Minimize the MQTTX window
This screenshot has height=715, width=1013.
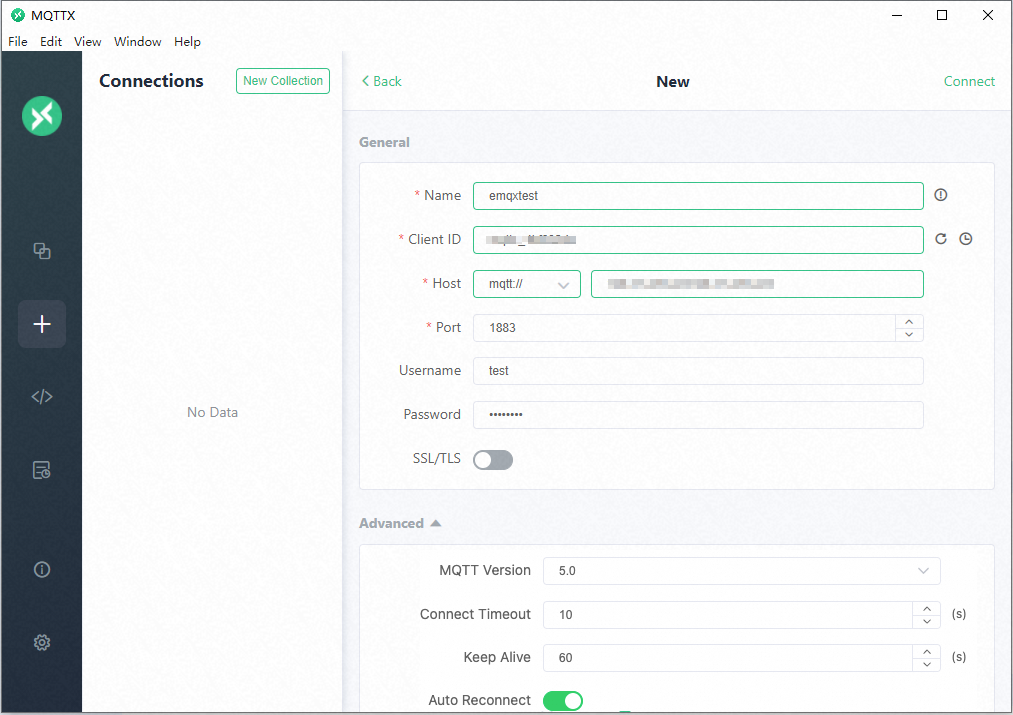pyautogui.click(x=897, y=15)
